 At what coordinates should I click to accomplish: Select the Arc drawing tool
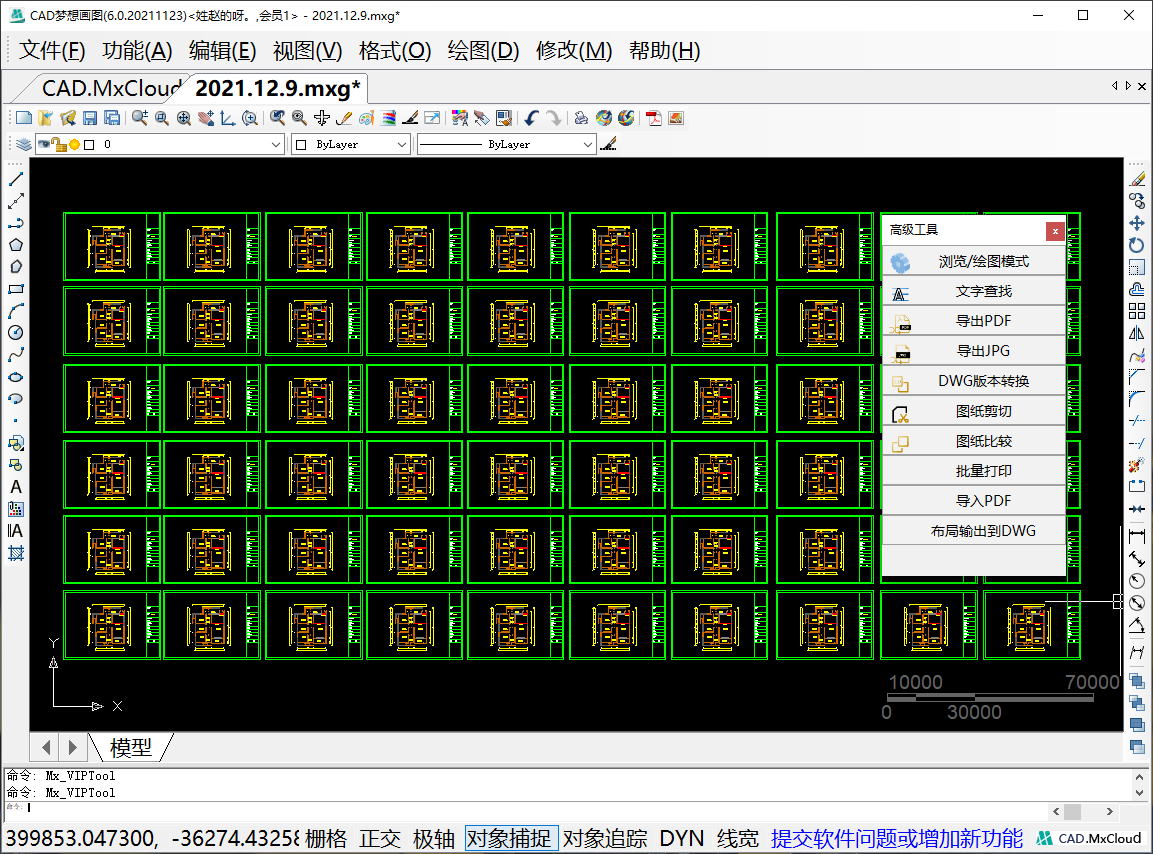15,311
